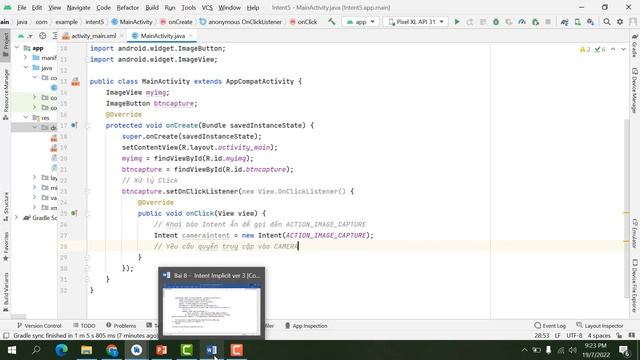The image size is (640, 360).
Task: Click the Stop square icon in toolbar
Action: pos(548,22)
